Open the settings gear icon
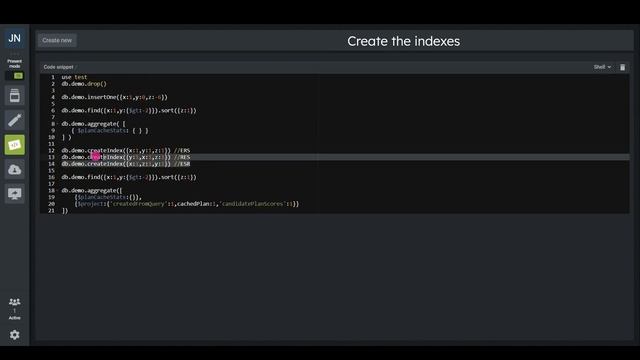The width and height of the screenshot is (640, 360). pyautogui.click(x=15, y=335)
